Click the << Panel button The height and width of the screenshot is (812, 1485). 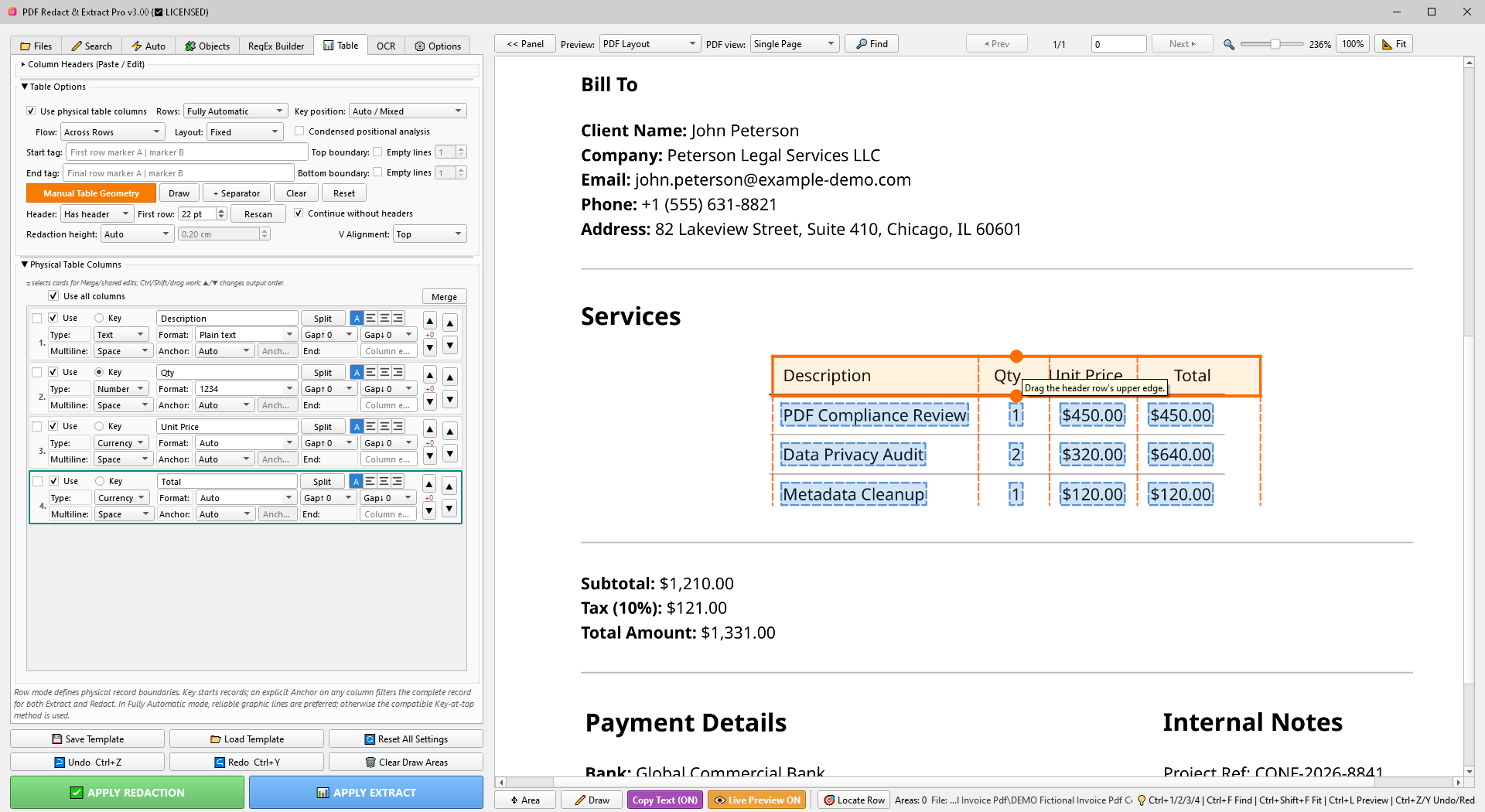pyautogui.click(x=525, y=44)
